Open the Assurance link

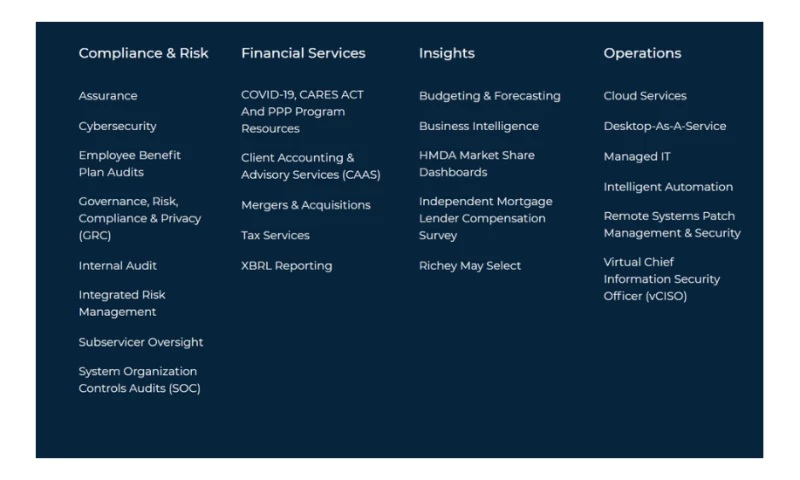(108, 96)
